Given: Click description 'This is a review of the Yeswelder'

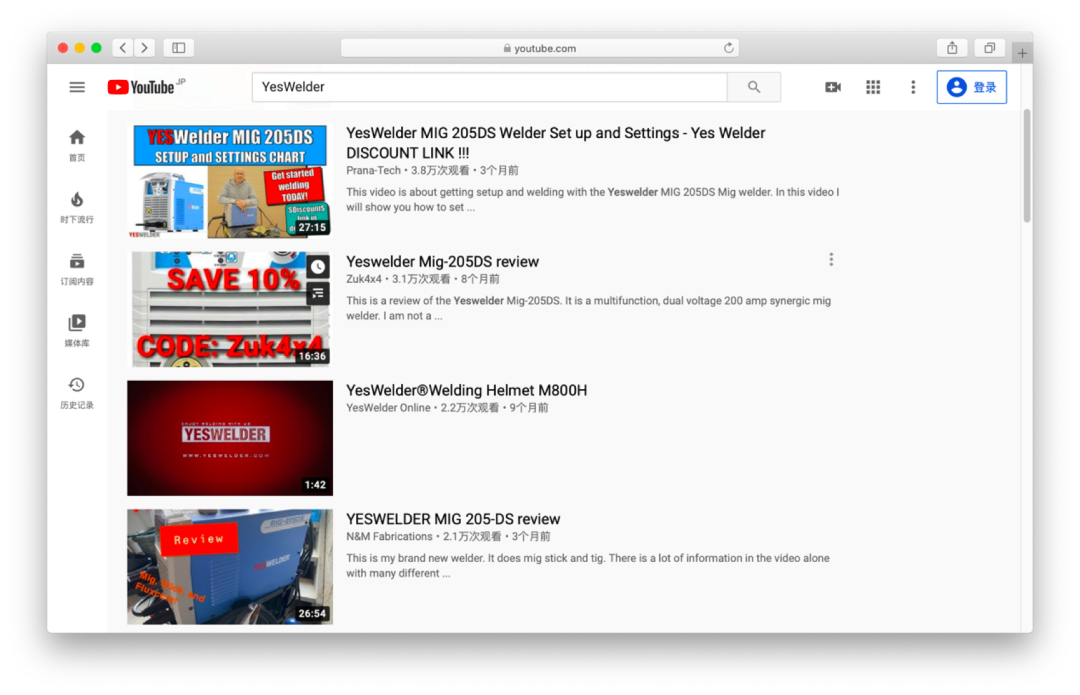Looking at the screenshot, I should [588, 308].
